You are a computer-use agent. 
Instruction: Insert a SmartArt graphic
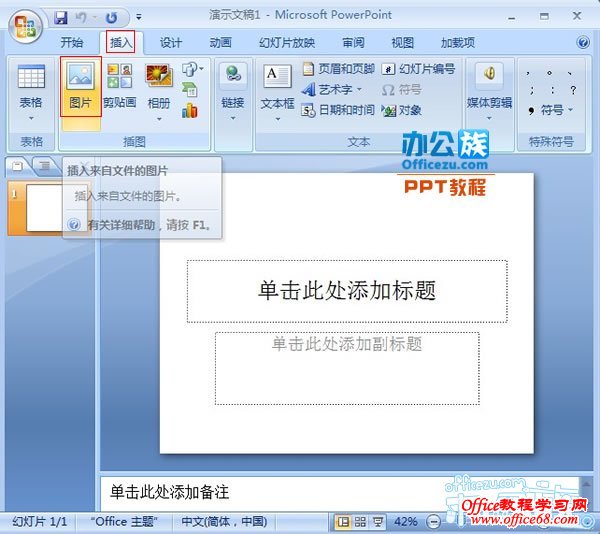pyautogui.click(x=189, y=90)
